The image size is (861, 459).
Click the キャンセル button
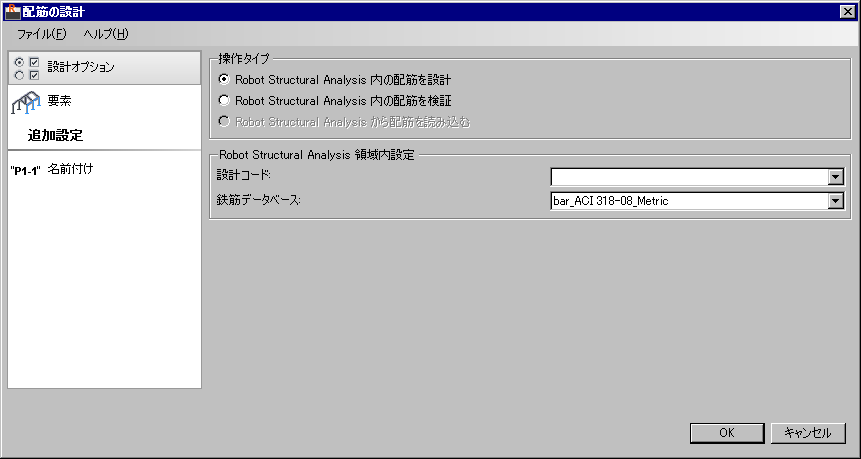click(x=808, y=433)
